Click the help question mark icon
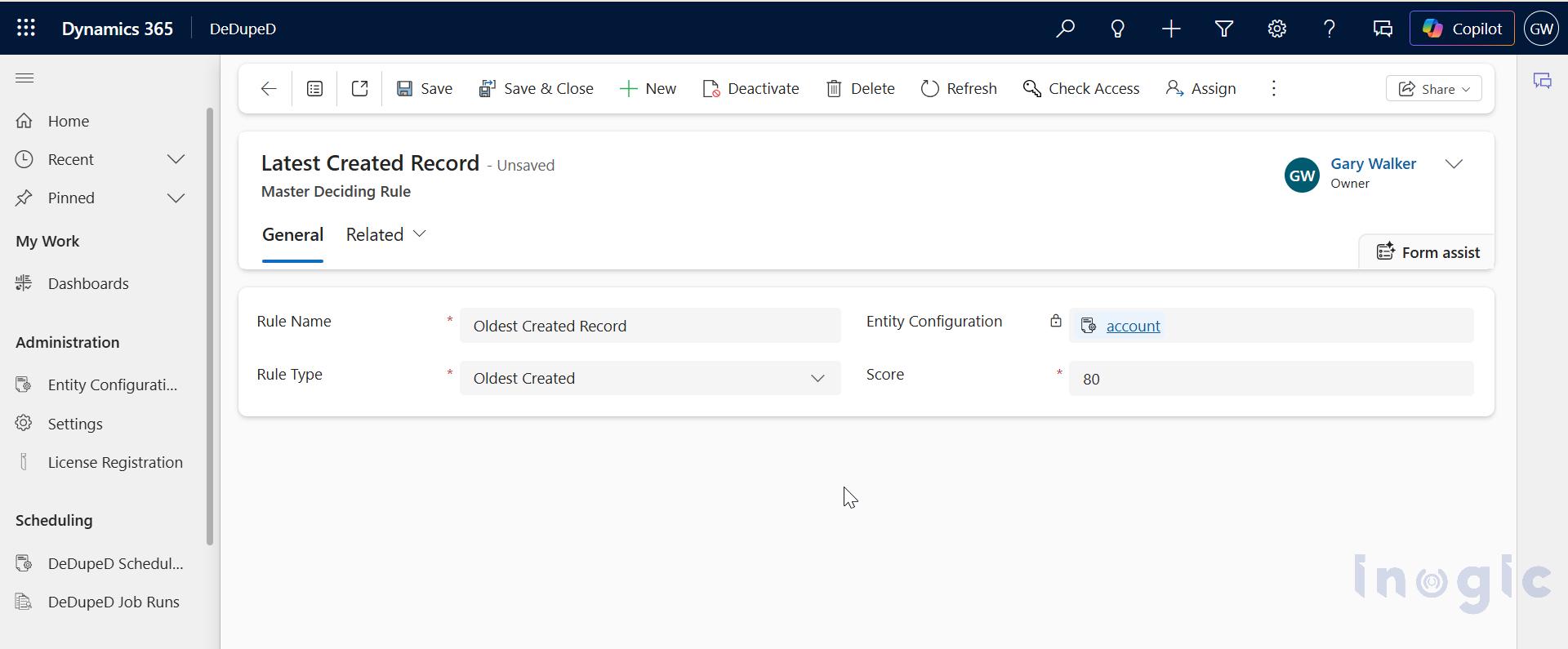 pyautogui.click(x=1330, y=29)
